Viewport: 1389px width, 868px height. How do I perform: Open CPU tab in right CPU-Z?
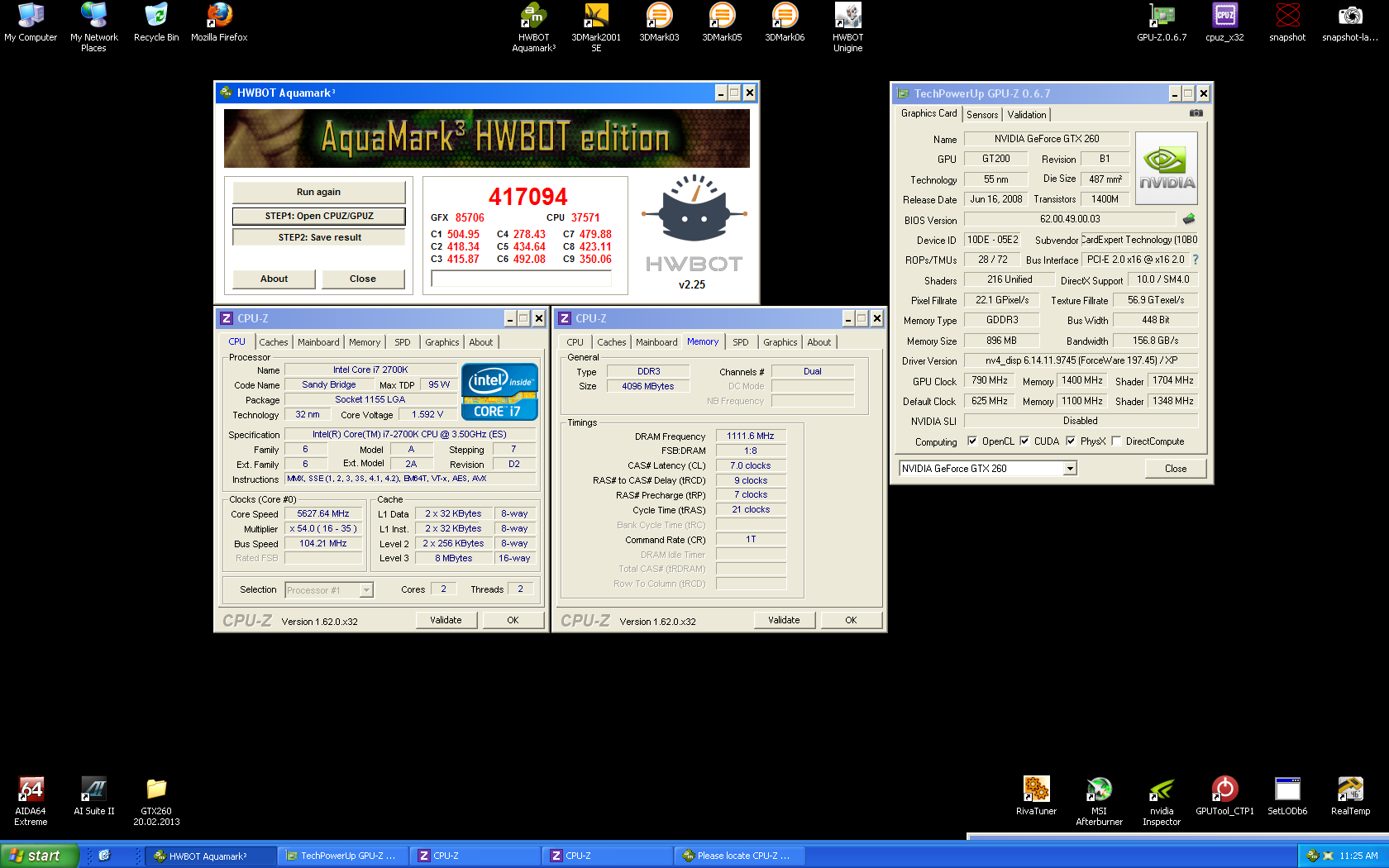(575, 342)
